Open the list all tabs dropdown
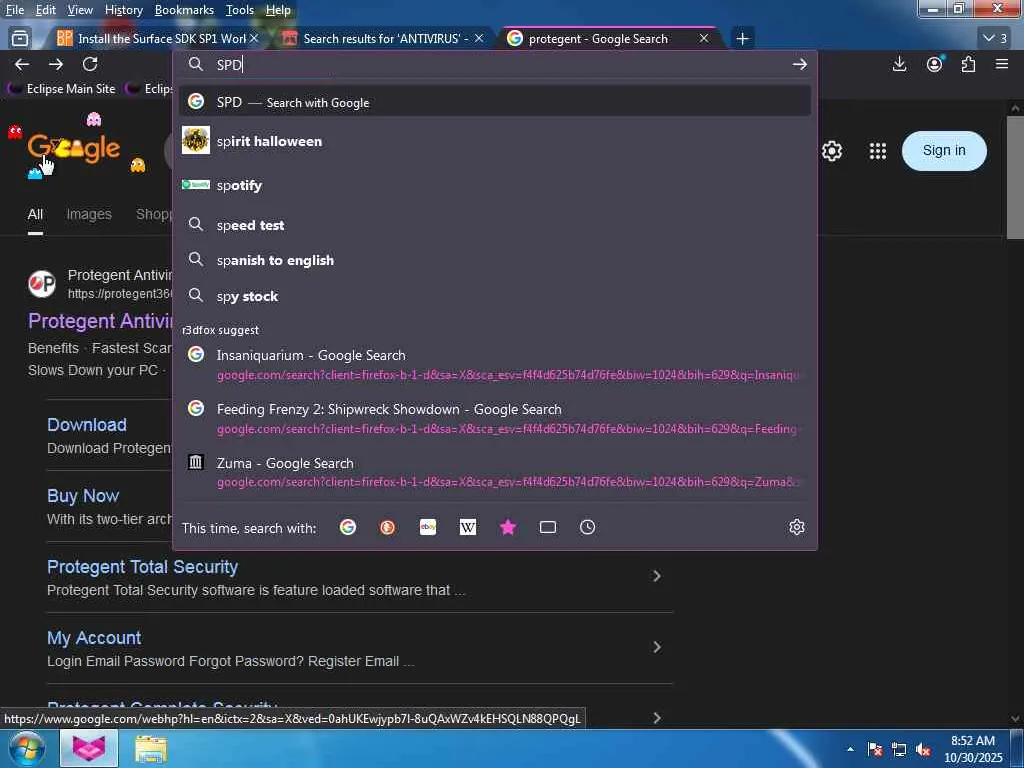The width and height of the screenshot is (1024, 768). click(x=996, y=39)
